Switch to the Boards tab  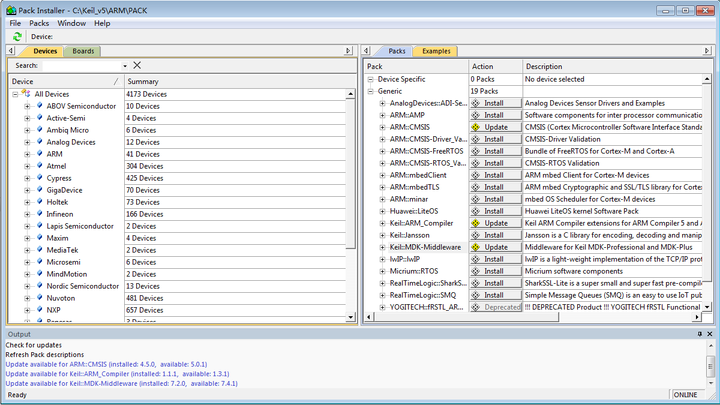(83, 51)
